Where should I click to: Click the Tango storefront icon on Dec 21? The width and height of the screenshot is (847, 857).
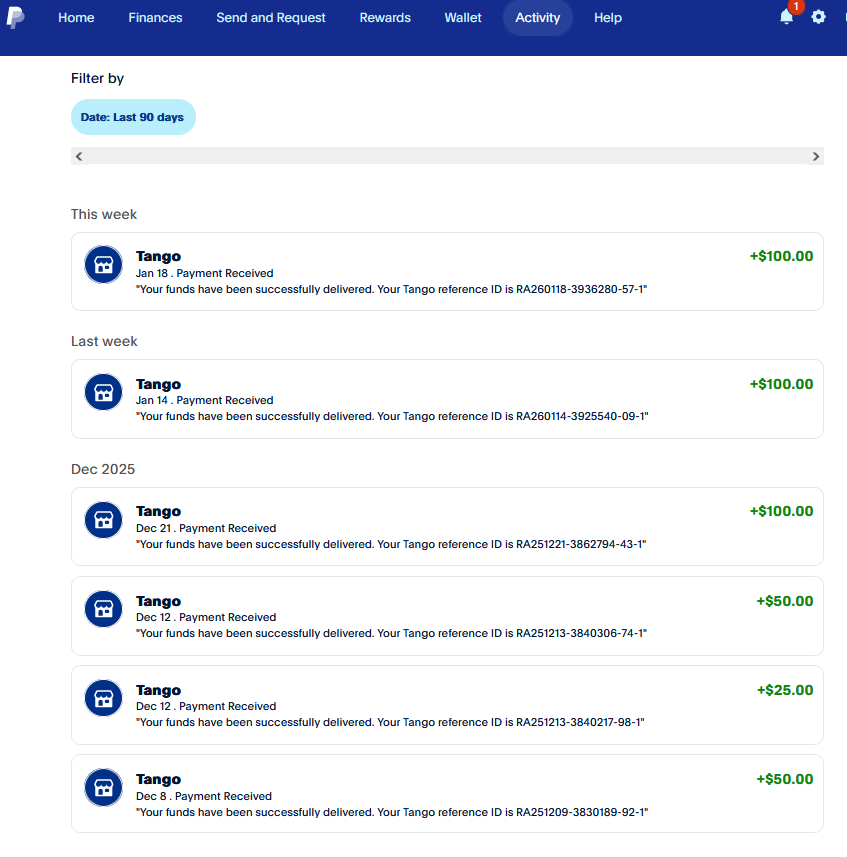(x=103, y=519)
